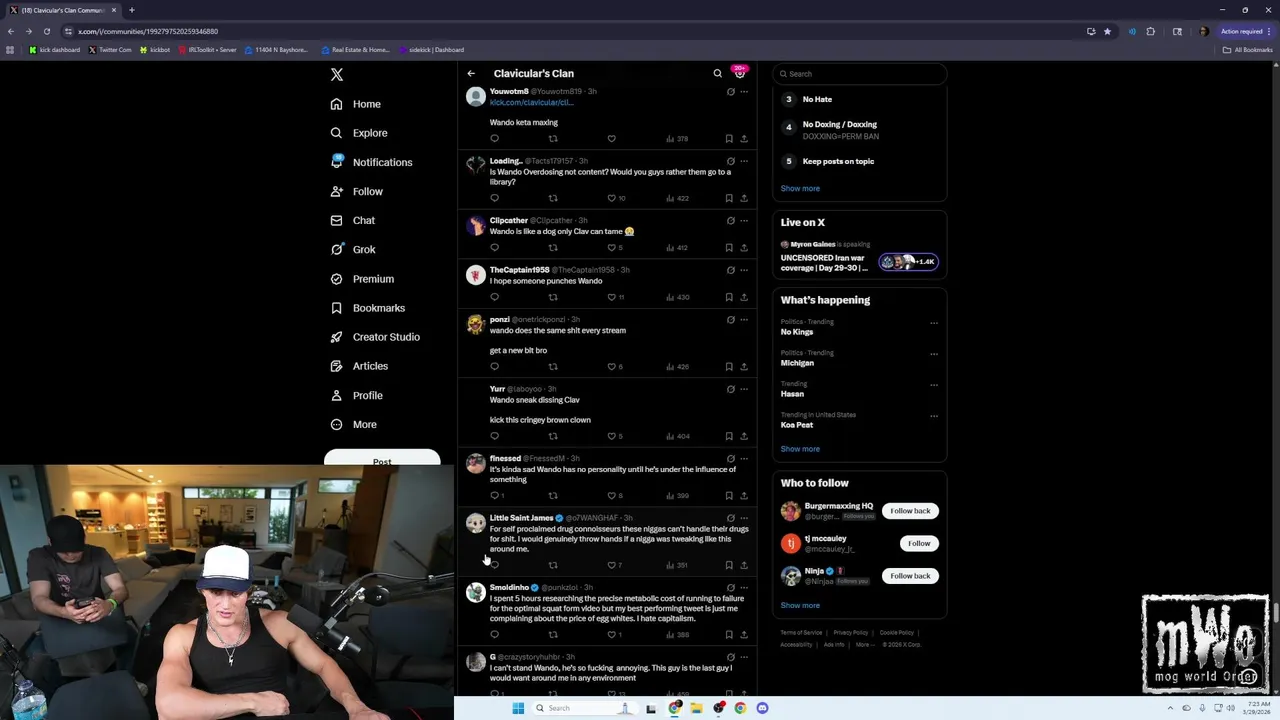Like the finessed post
The image size is (1280, 720).
[x=611, y=496]
